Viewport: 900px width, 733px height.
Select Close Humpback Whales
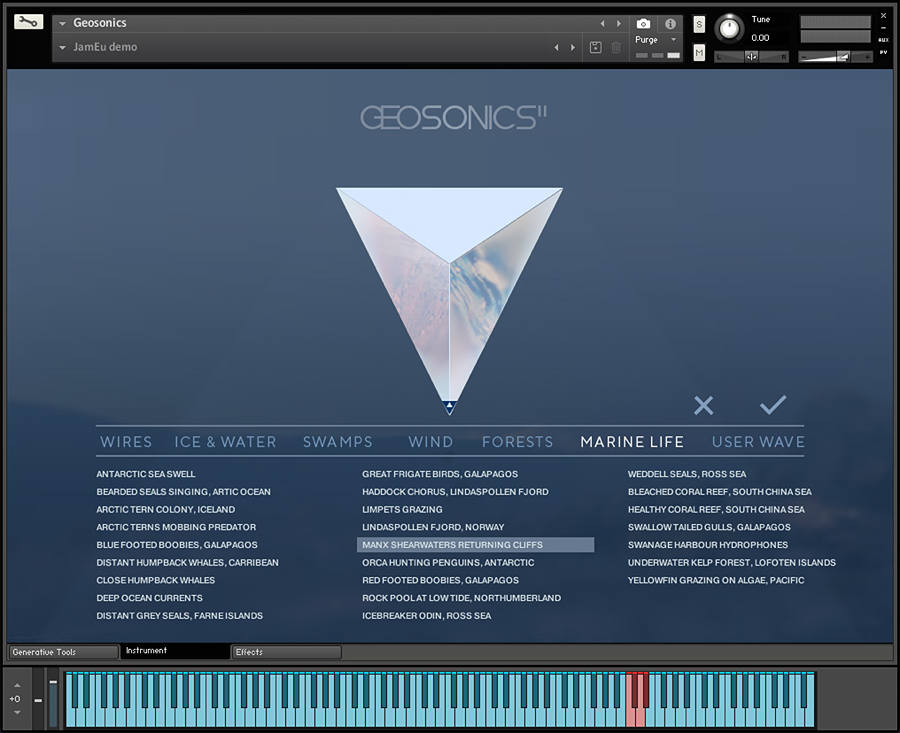point(156,580)
